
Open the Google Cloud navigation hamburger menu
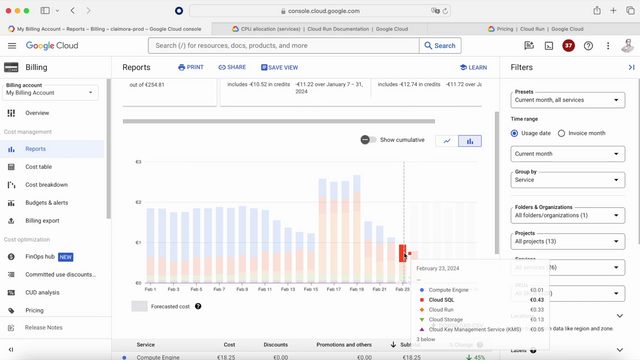point(12,46)
